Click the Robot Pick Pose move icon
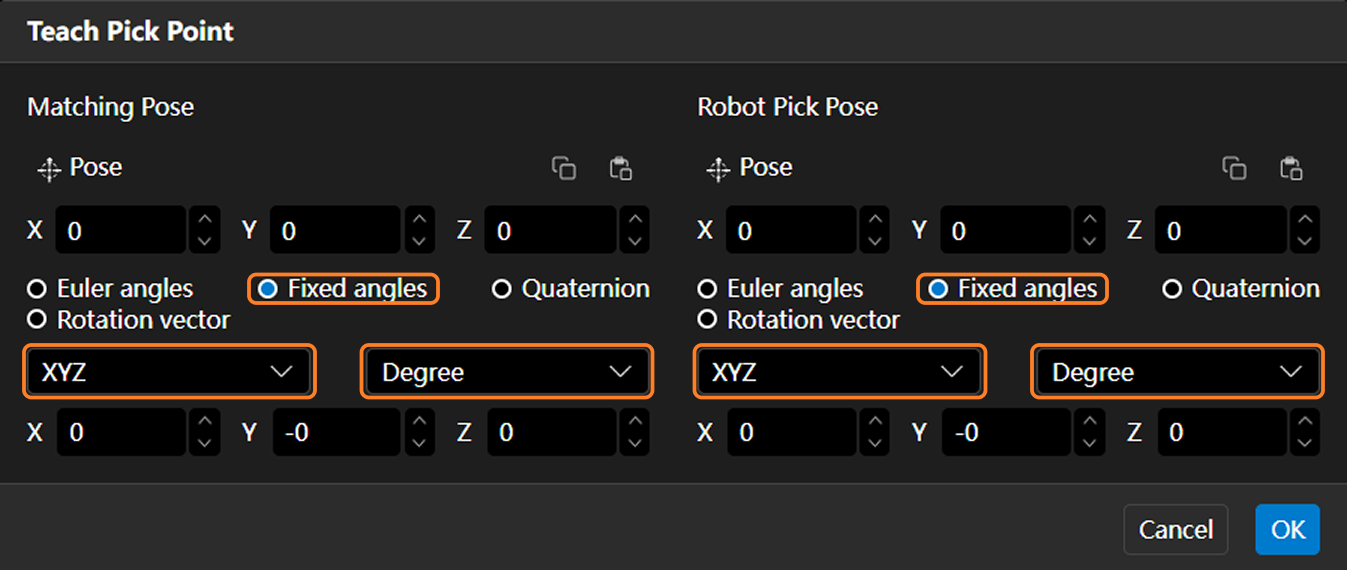 718,169
